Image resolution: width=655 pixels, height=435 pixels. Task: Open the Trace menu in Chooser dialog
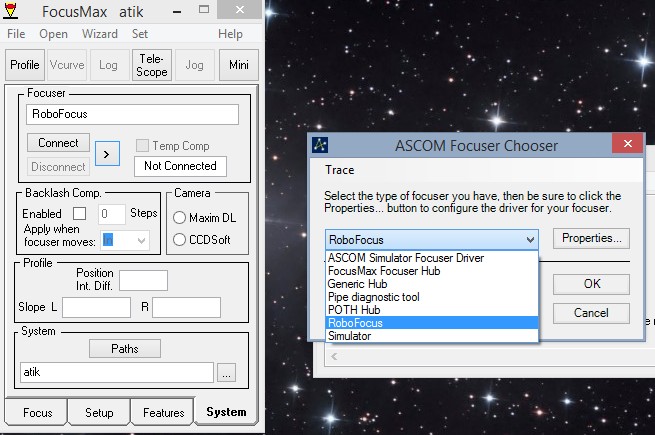340,170
